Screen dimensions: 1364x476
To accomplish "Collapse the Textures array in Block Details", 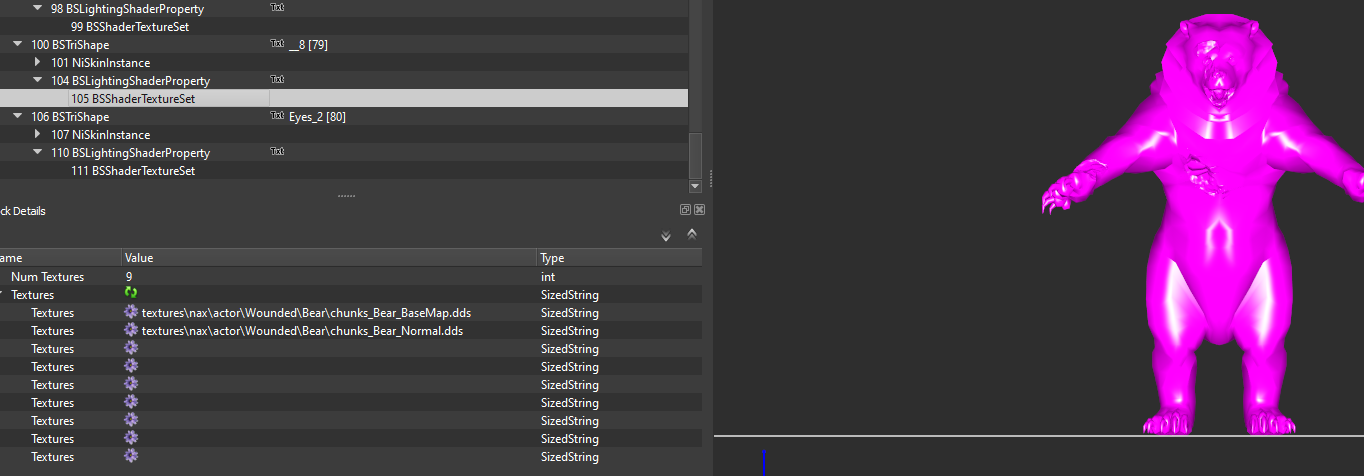I will click(x=3, y=295).
